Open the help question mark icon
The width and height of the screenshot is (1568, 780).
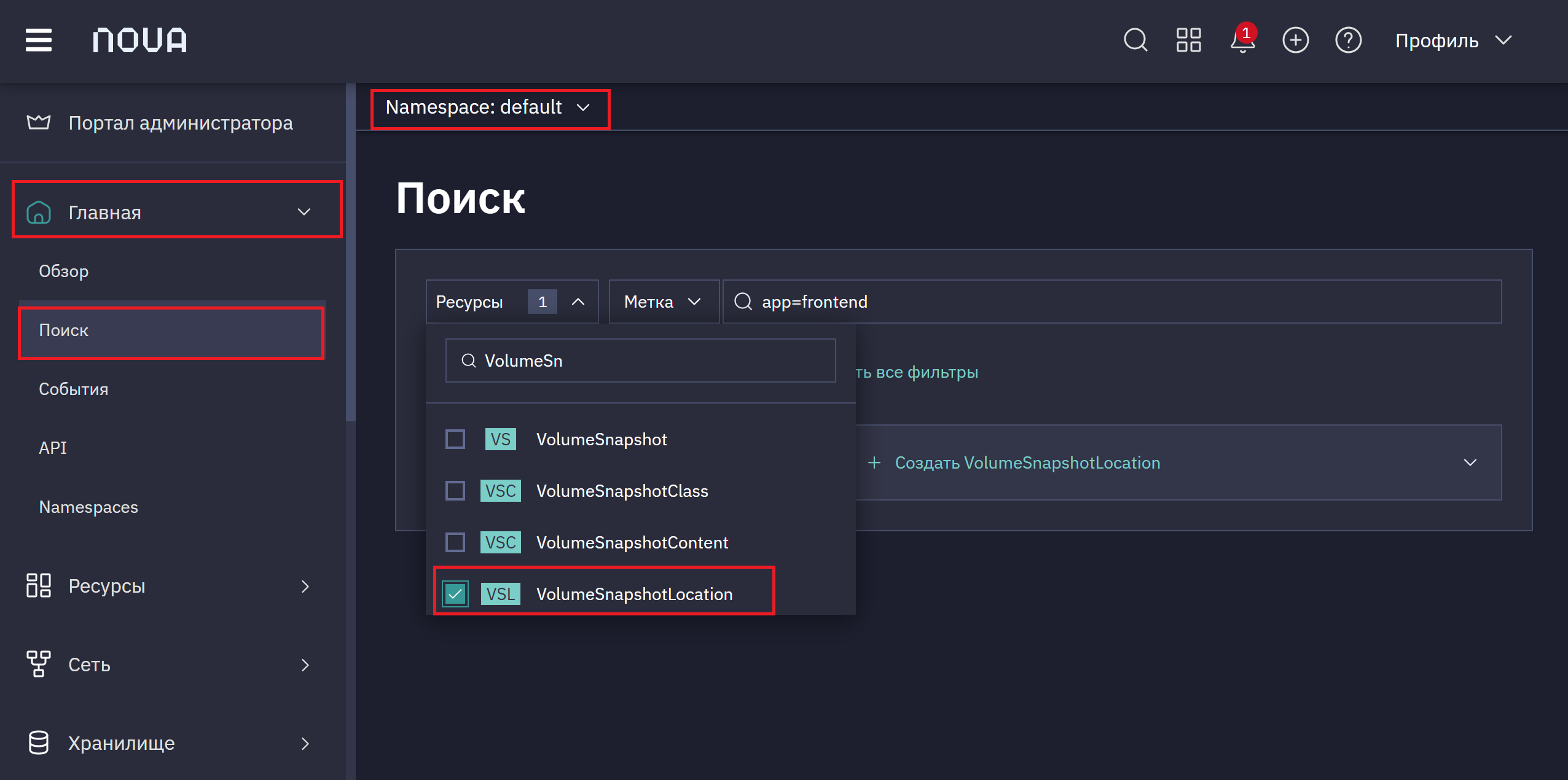(1348, 41)
